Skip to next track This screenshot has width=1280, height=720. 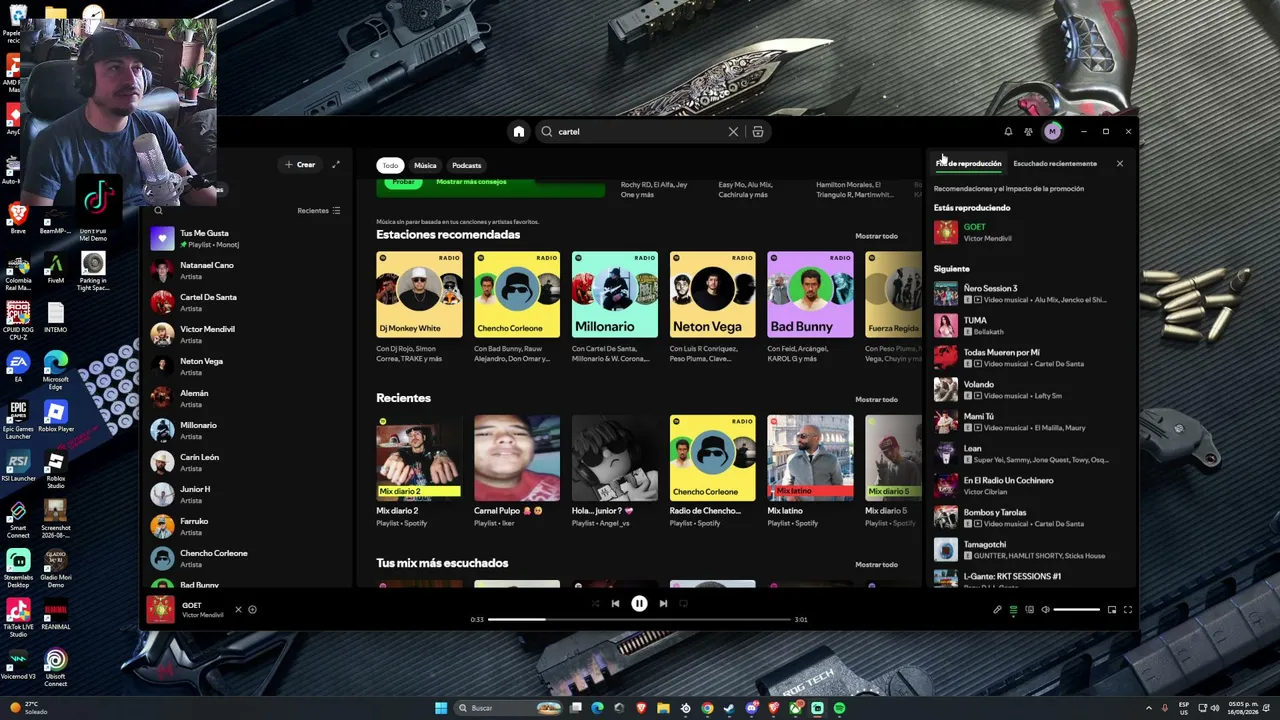point(663,604)
